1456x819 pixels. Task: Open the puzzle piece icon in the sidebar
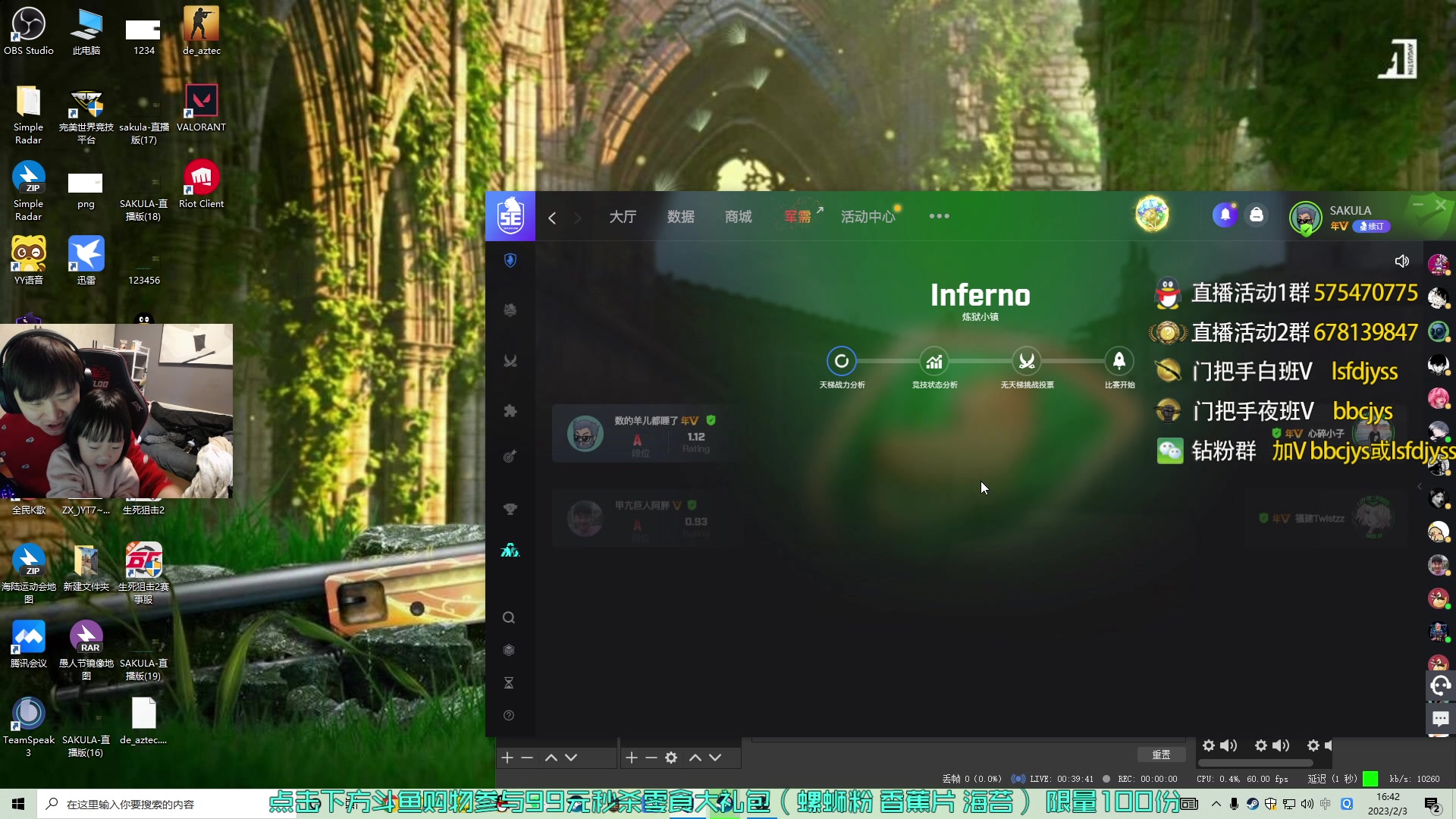click(x=510, y=410)
